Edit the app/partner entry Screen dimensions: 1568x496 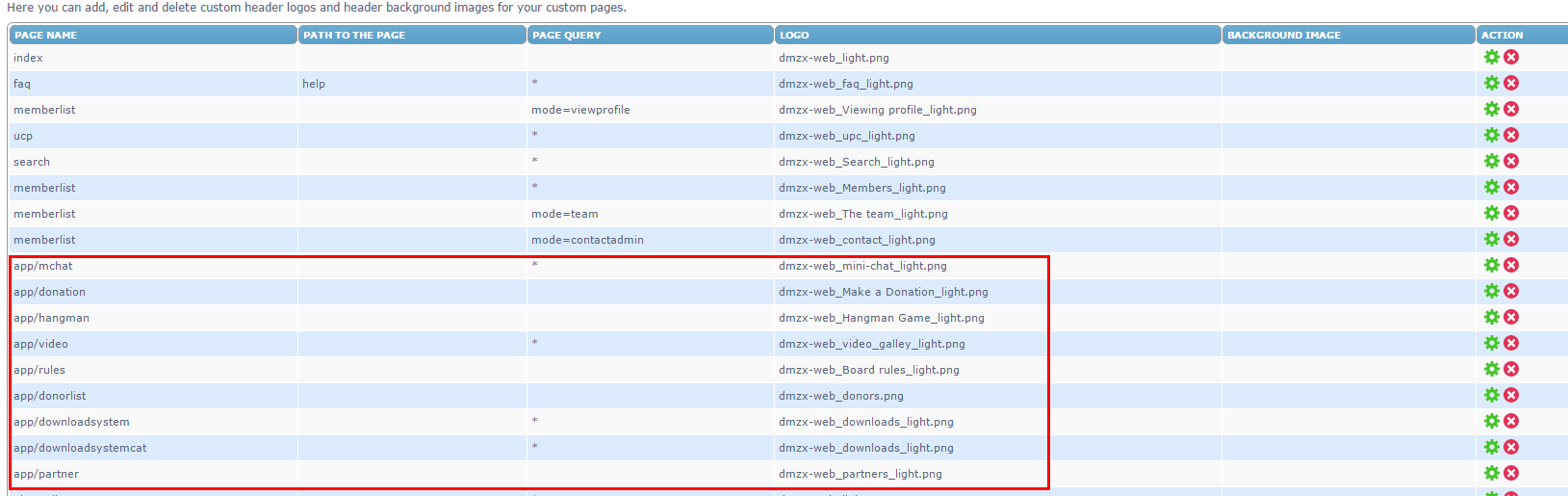point(1491,473)
